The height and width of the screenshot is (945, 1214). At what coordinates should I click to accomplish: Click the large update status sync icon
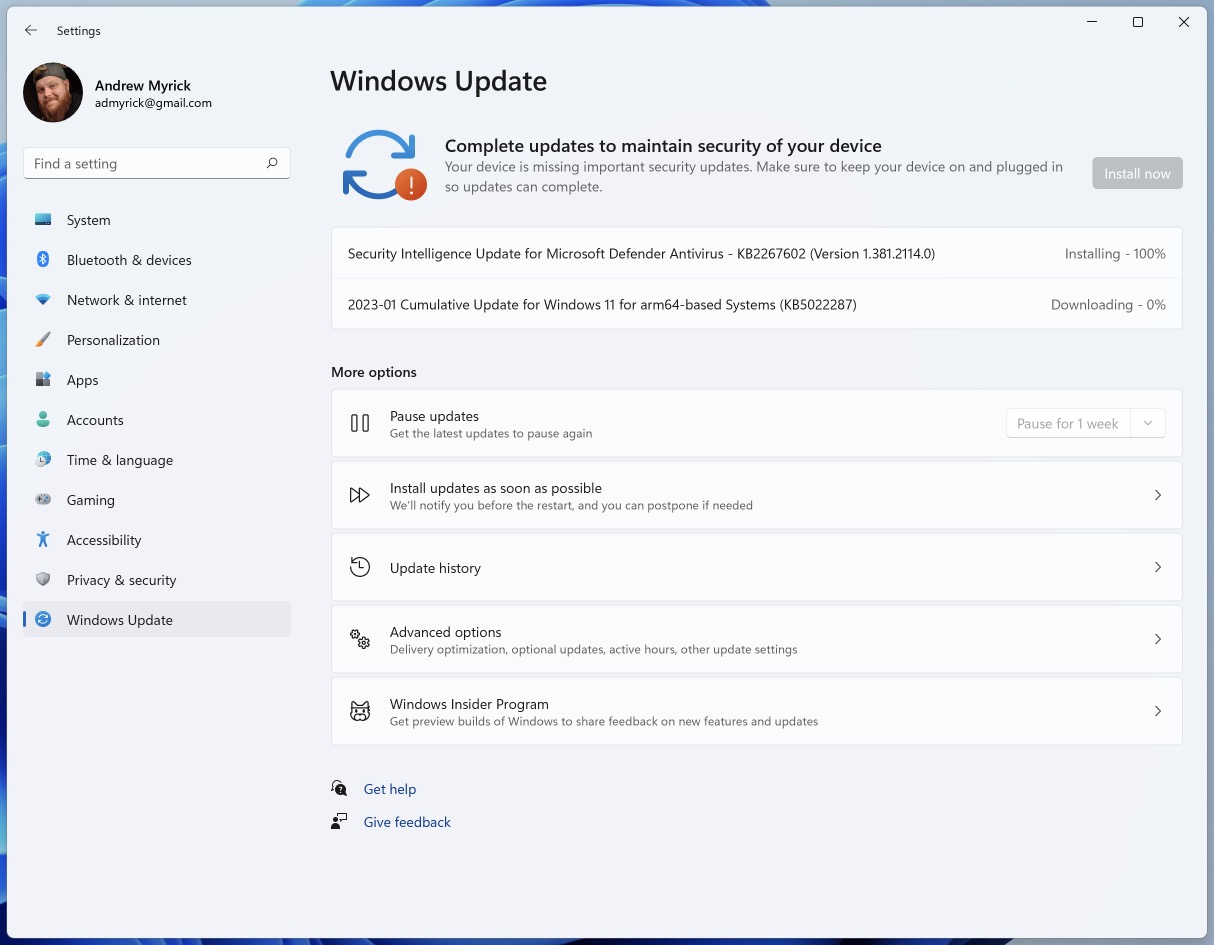pyautogui.click(x=384, y=164)
